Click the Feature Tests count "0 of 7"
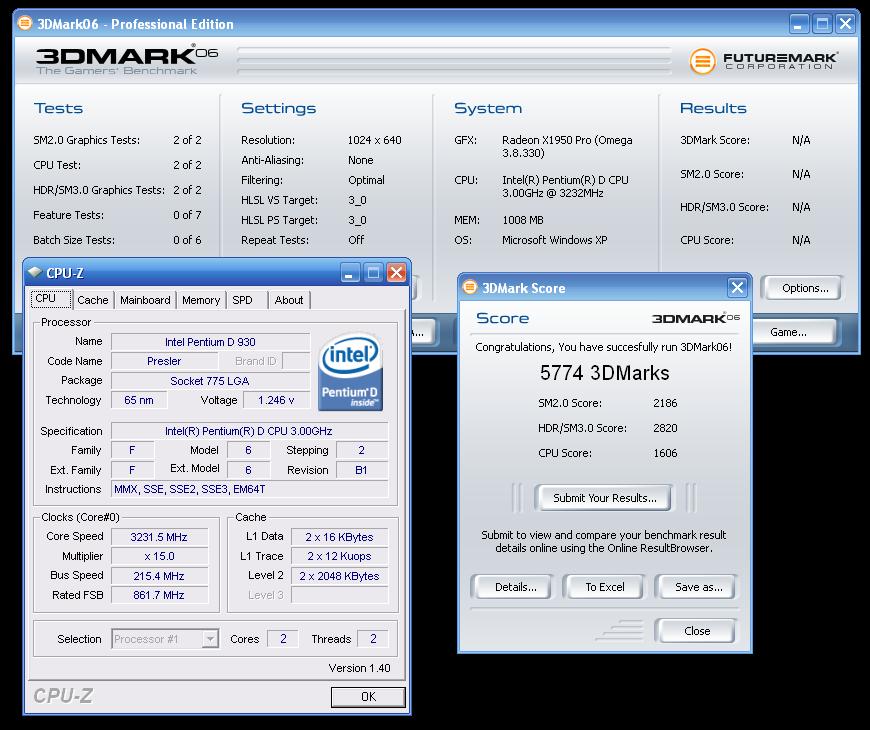The width and height of the screenshot is (870, 730). point(187,215)
